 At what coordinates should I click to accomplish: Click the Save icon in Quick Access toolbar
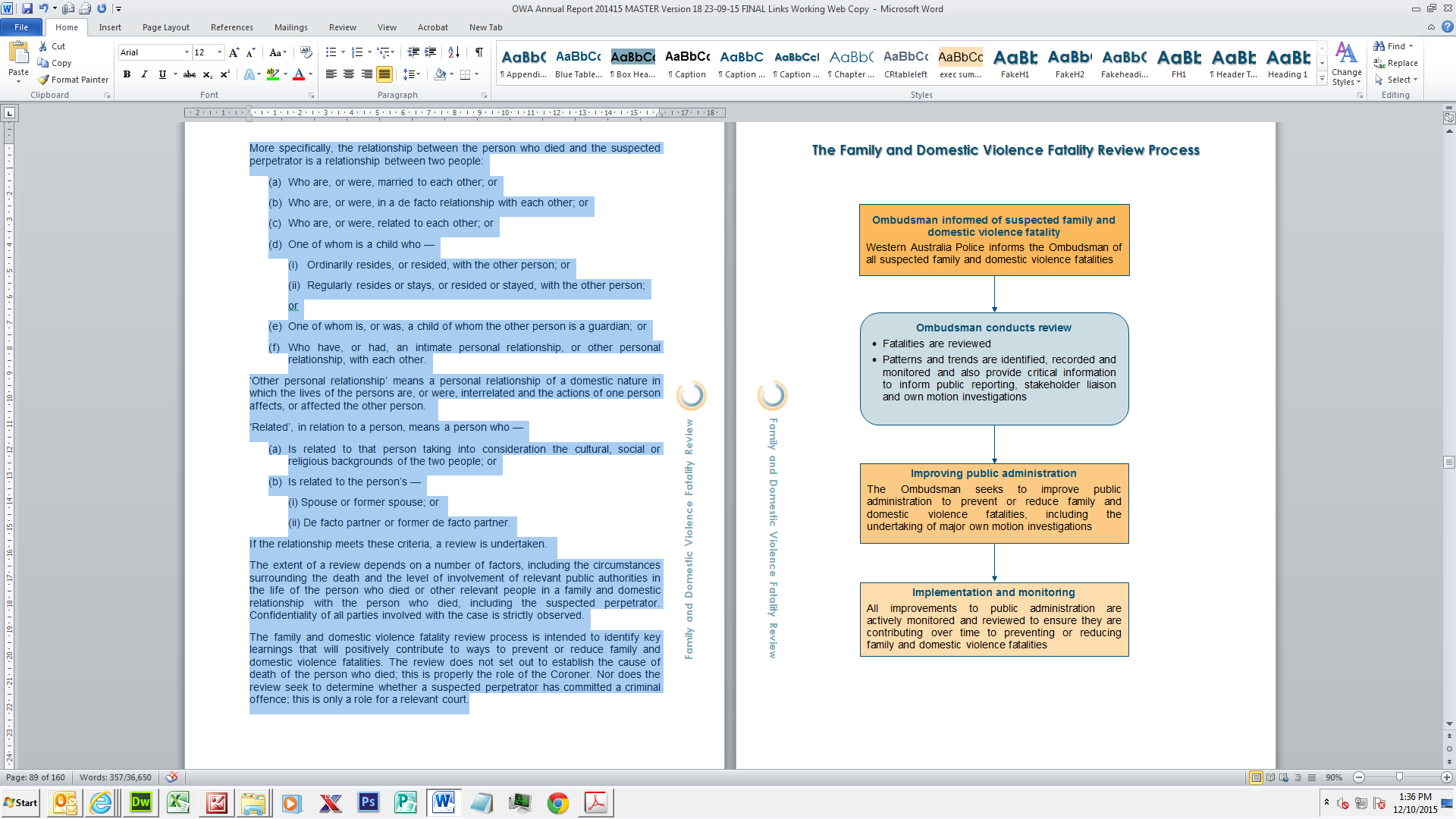pyautogui.click(x=27, y=8)
